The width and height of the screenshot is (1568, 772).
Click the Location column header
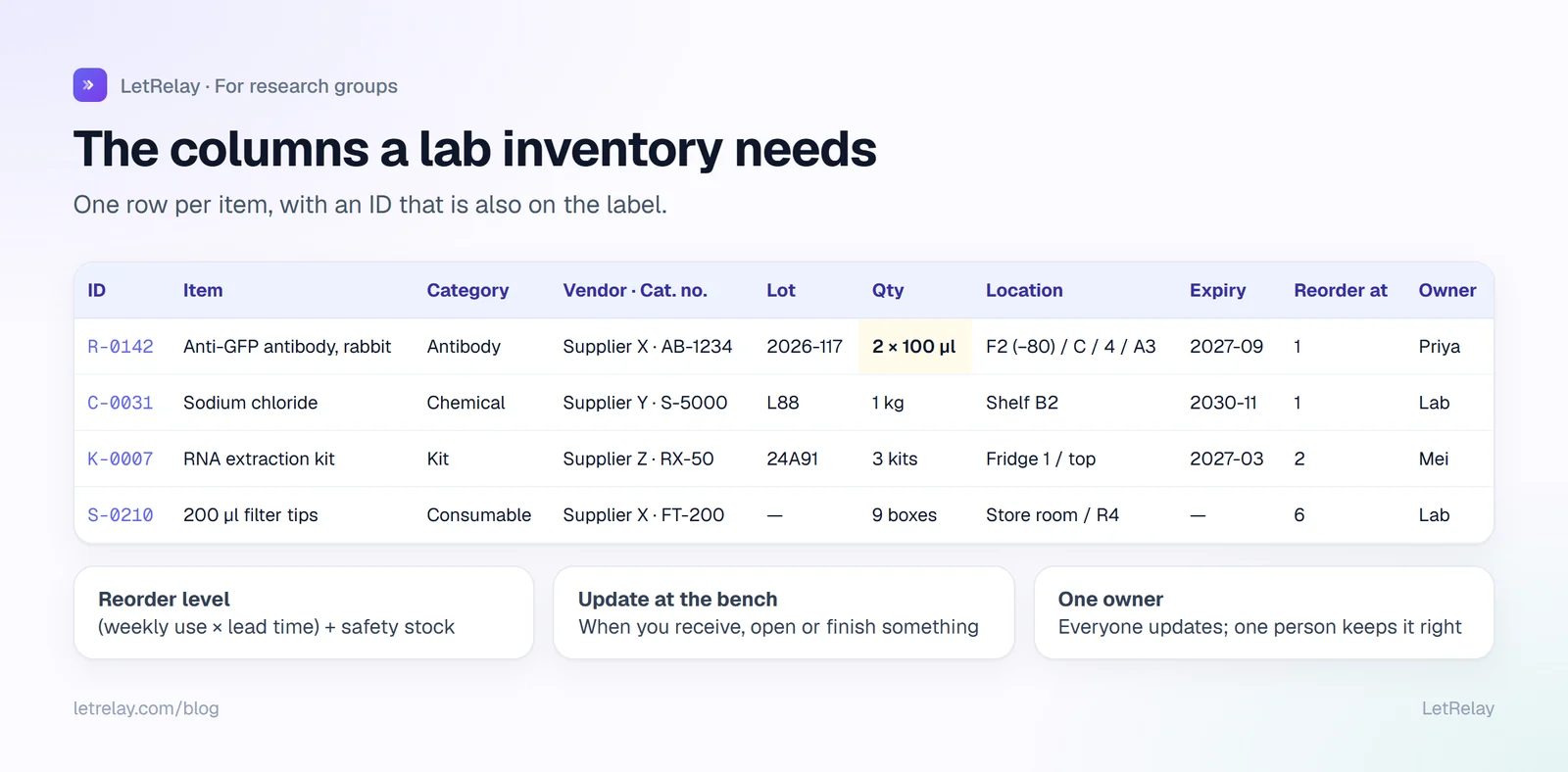tap(1024, 290)
